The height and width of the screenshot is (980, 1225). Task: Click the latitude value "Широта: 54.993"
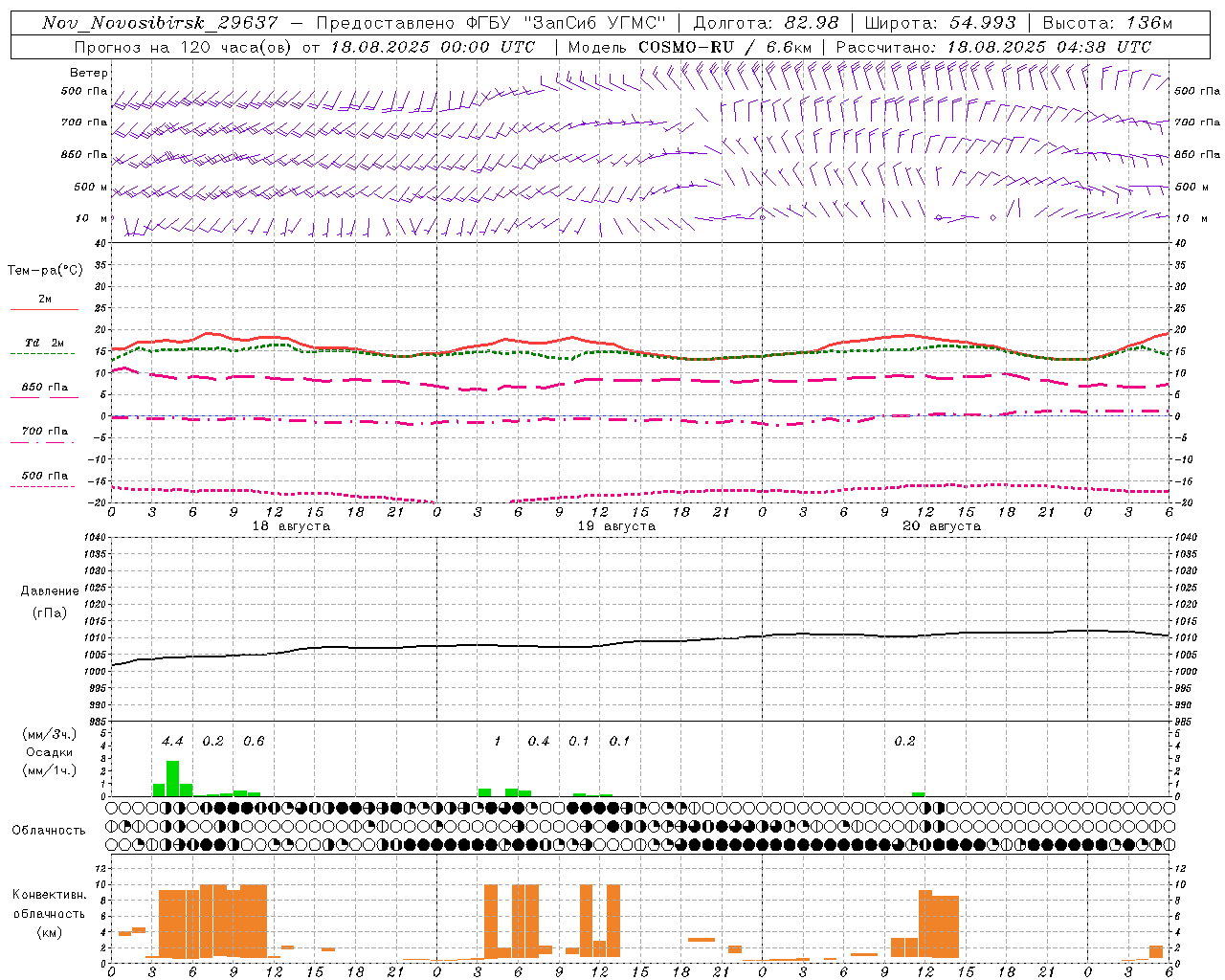click(x=940, y=23)
